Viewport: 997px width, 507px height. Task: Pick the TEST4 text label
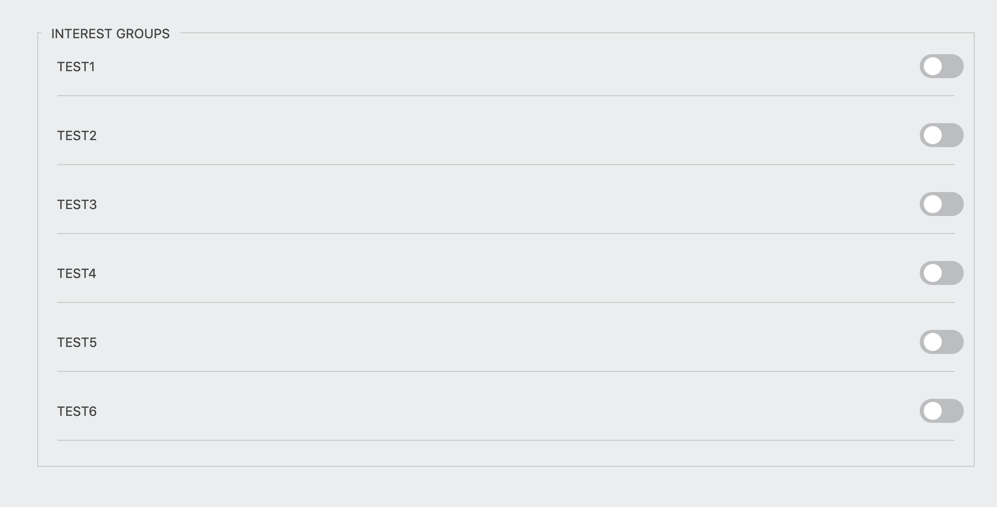pyautogui.click(x=77, y=274)
